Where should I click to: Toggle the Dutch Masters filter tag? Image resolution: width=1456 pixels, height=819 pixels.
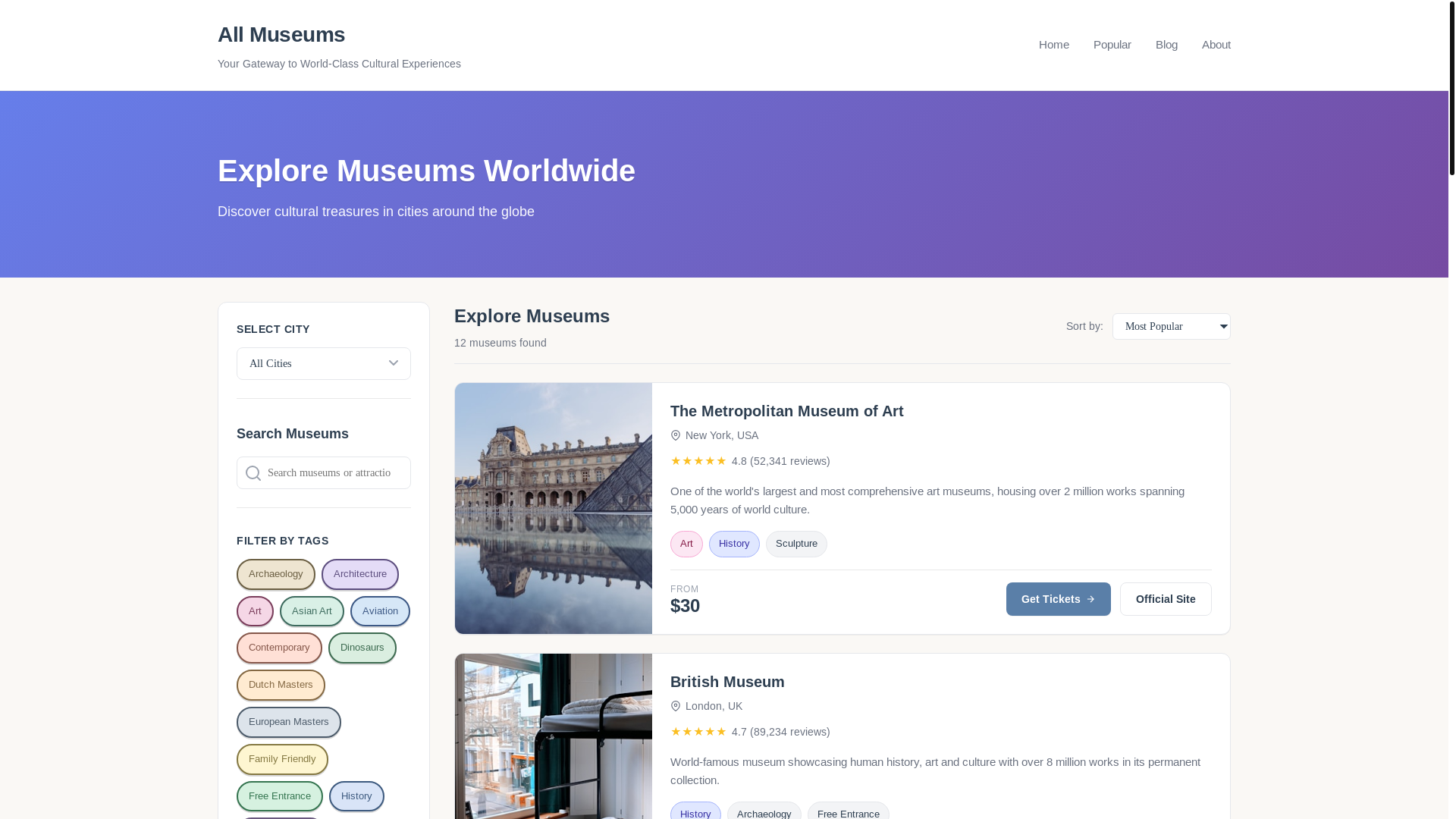coord(281,685)
